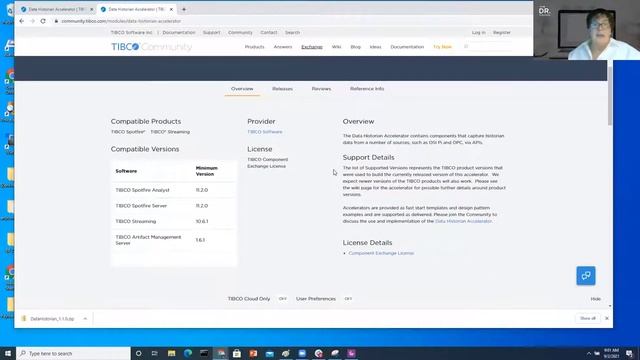Select the Overview tab

click(242, 89)
